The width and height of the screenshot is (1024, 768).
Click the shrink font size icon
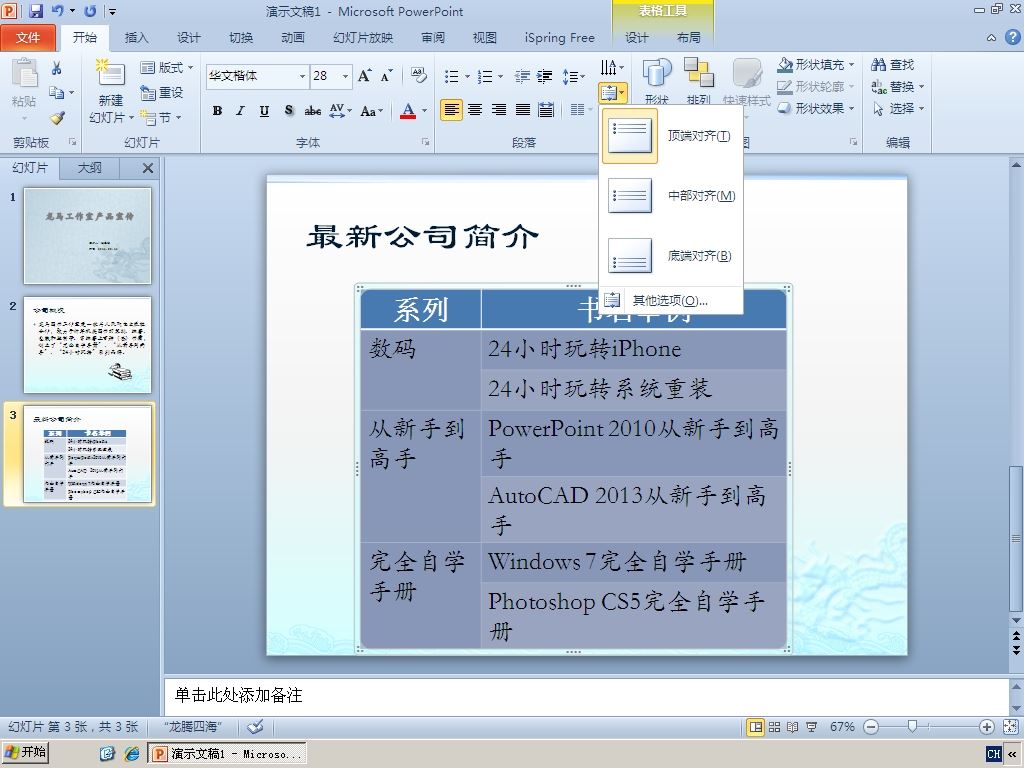[x=387, y=76]
